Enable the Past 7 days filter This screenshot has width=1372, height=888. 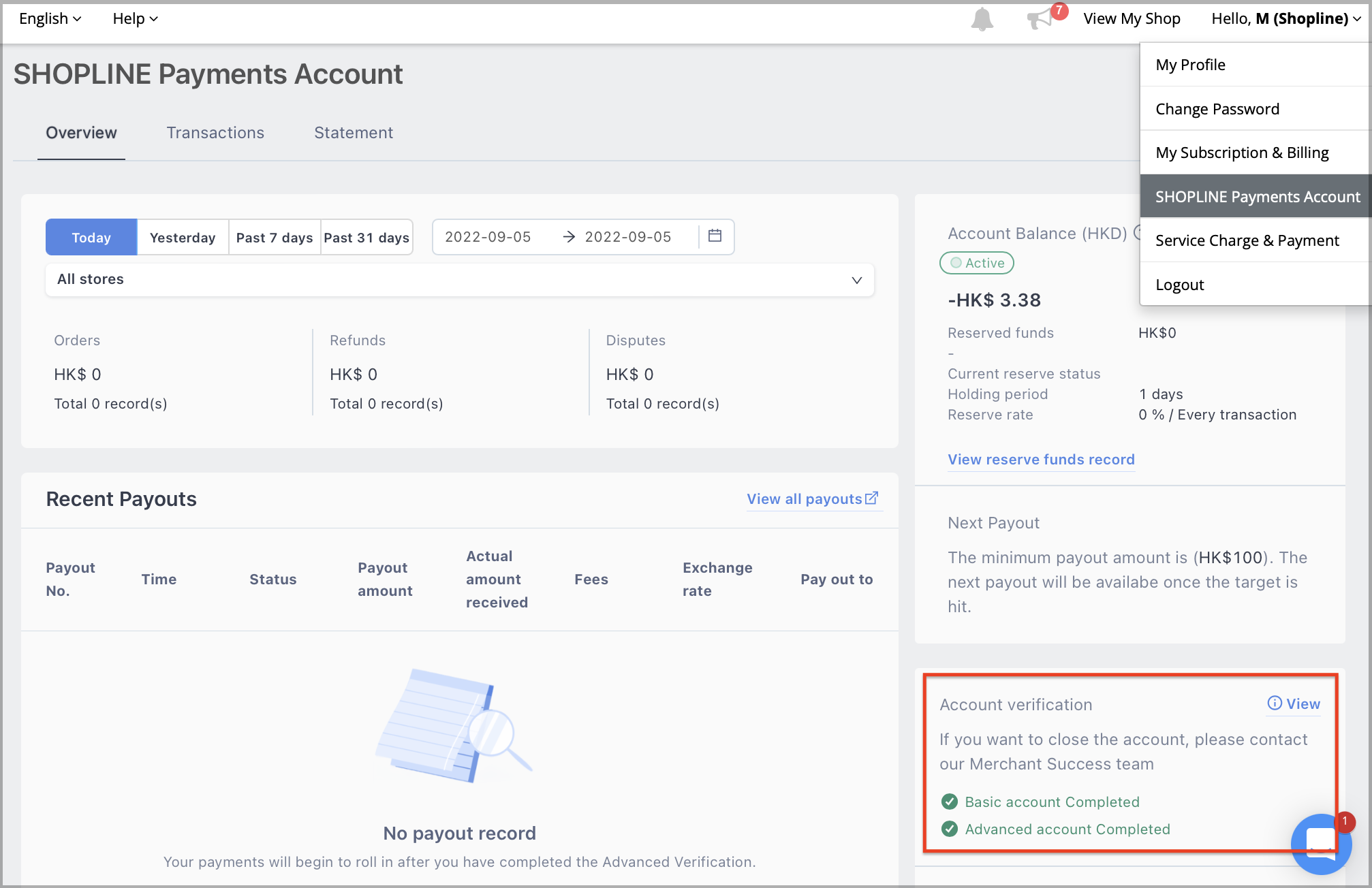coord(274,236)
